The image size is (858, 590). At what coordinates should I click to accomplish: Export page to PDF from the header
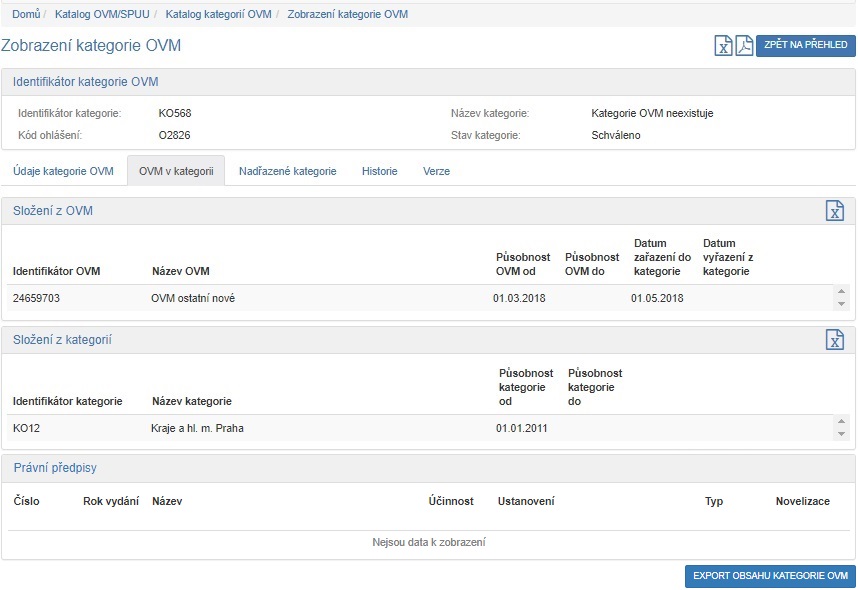pos(744,46)
